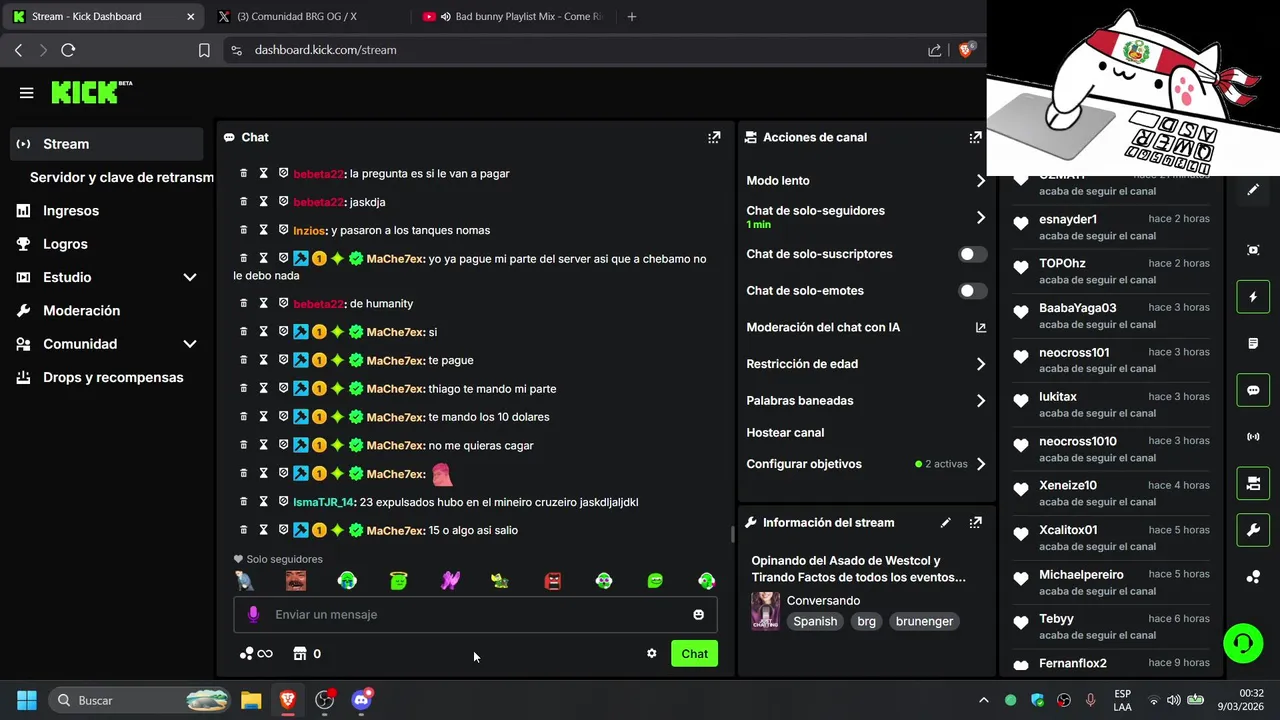Click the chat panel scrollbar
The height and width of the screenshot is (720, 1280).
732,535
